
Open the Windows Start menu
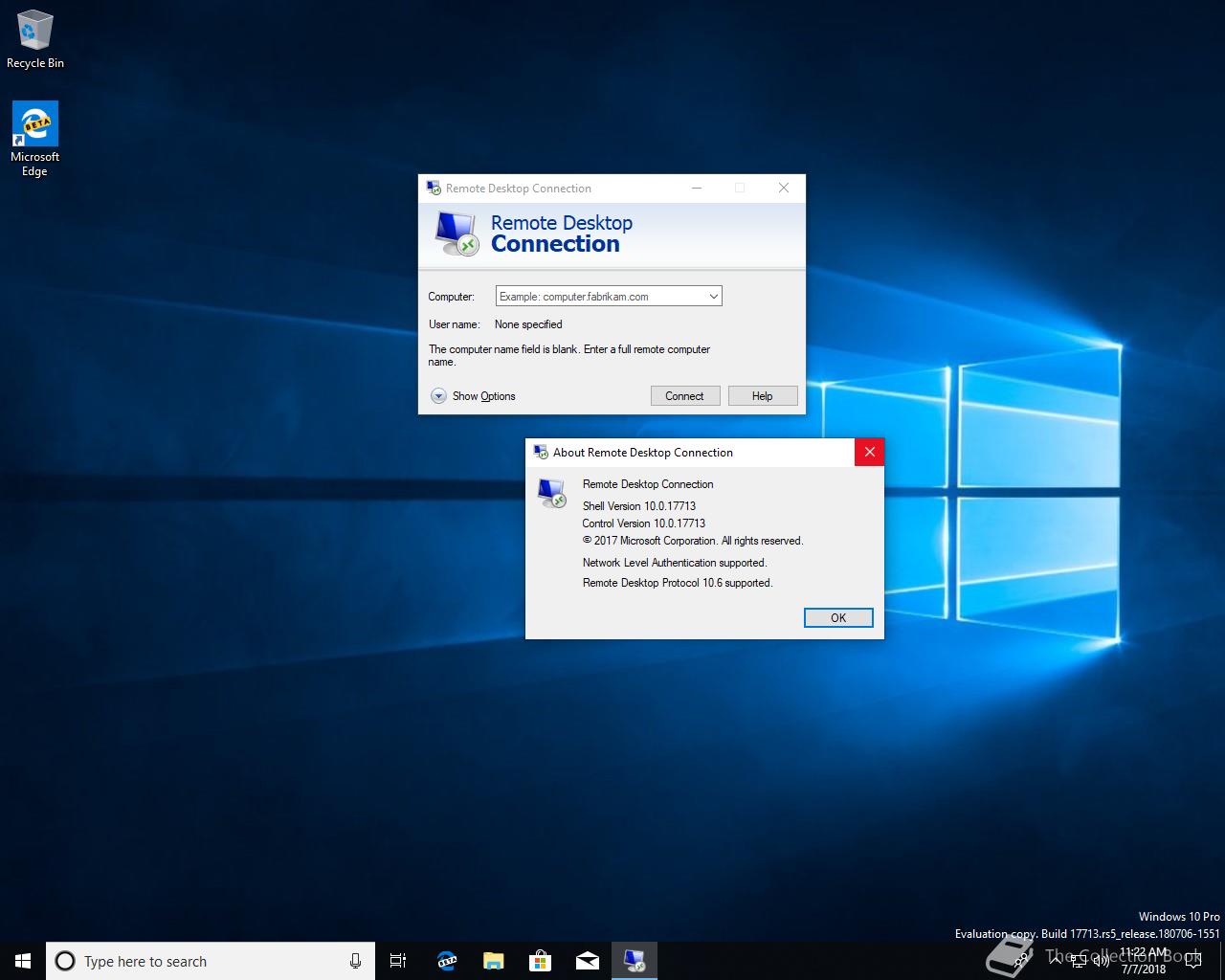(23, 961)
